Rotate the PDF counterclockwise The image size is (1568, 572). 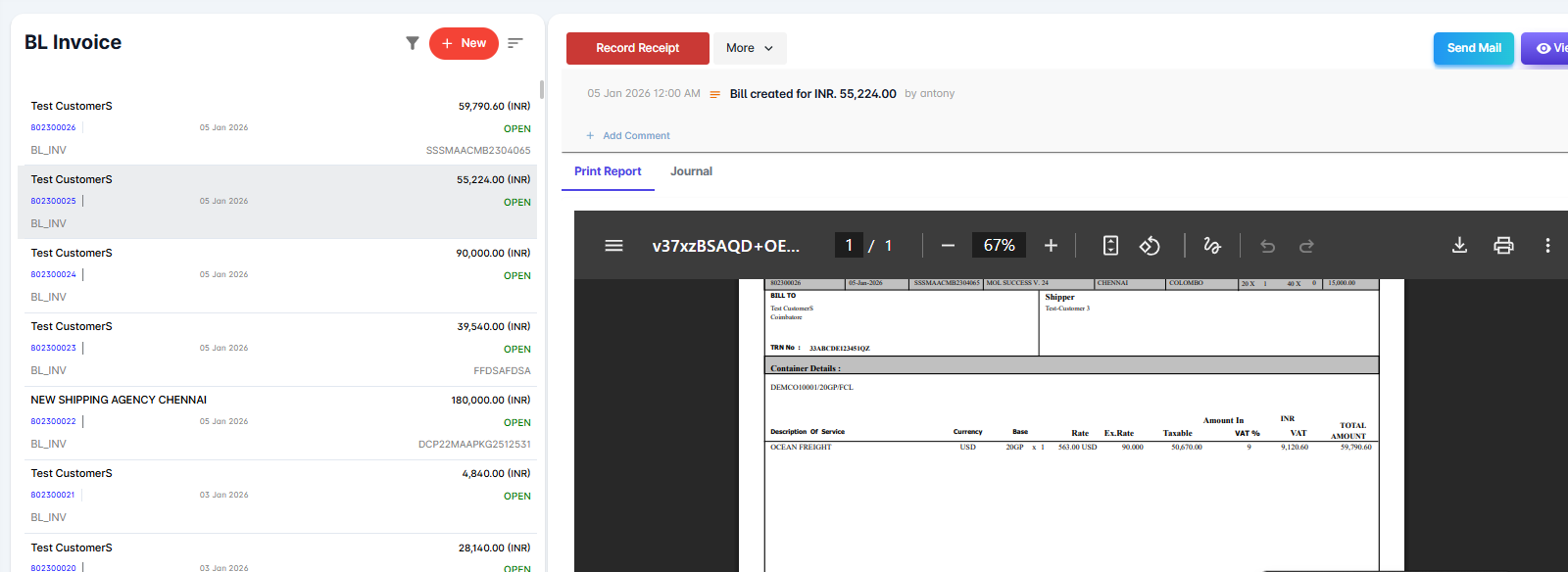click(1150, 246)
